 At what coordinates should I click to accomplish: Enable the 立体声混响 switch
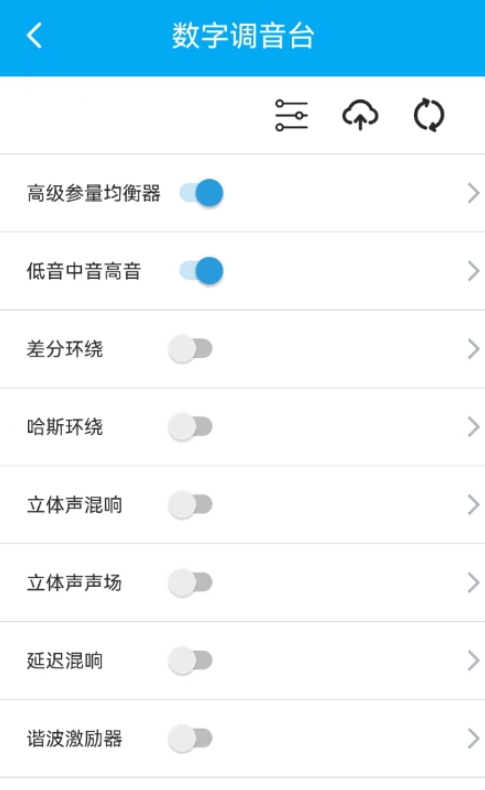point(190,504)
